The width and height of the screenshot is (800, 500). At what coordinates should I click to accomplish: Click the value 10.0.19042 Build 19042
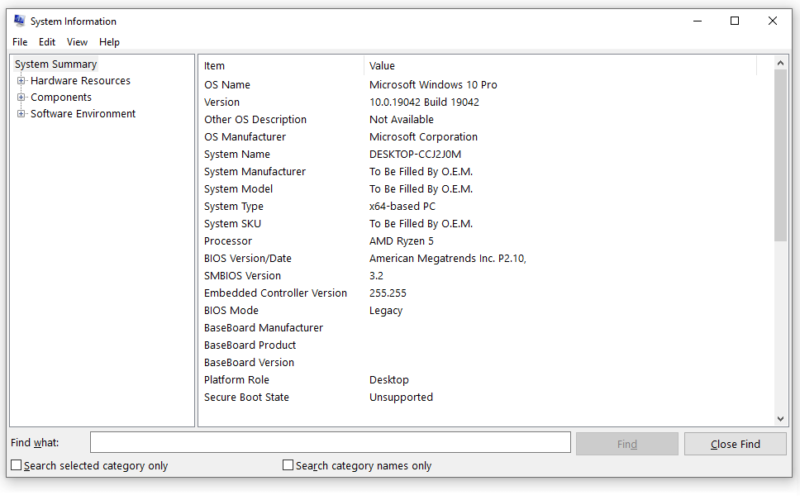tap(424, 102)
